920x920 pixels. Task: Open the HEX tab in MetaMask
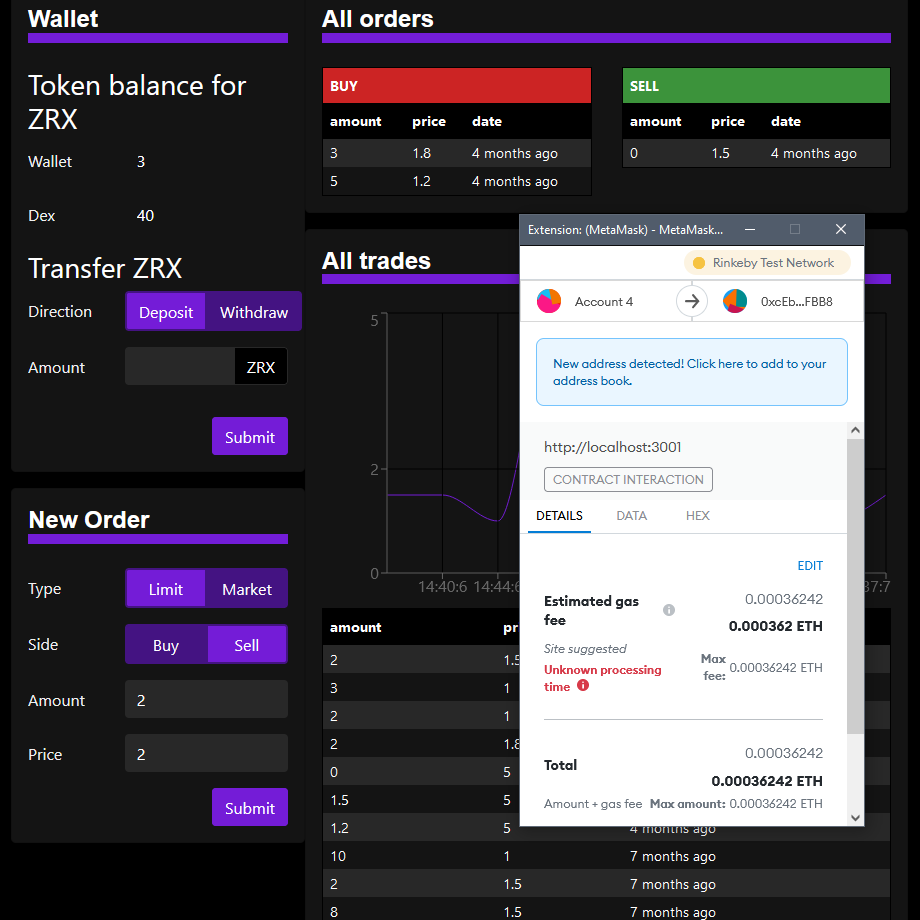coord(697,516)
